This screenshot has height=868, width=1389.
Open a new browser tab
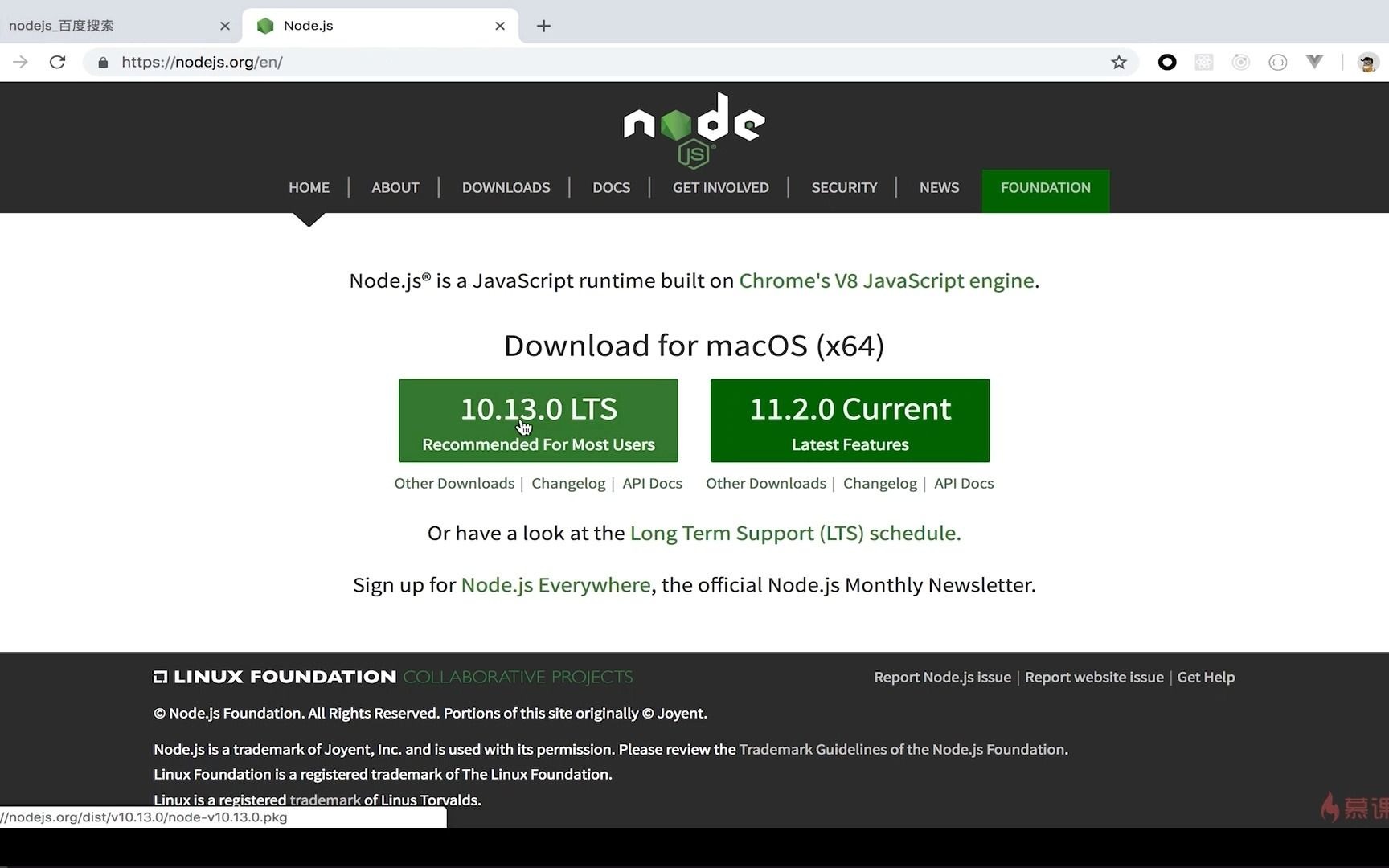coord(543,26)
